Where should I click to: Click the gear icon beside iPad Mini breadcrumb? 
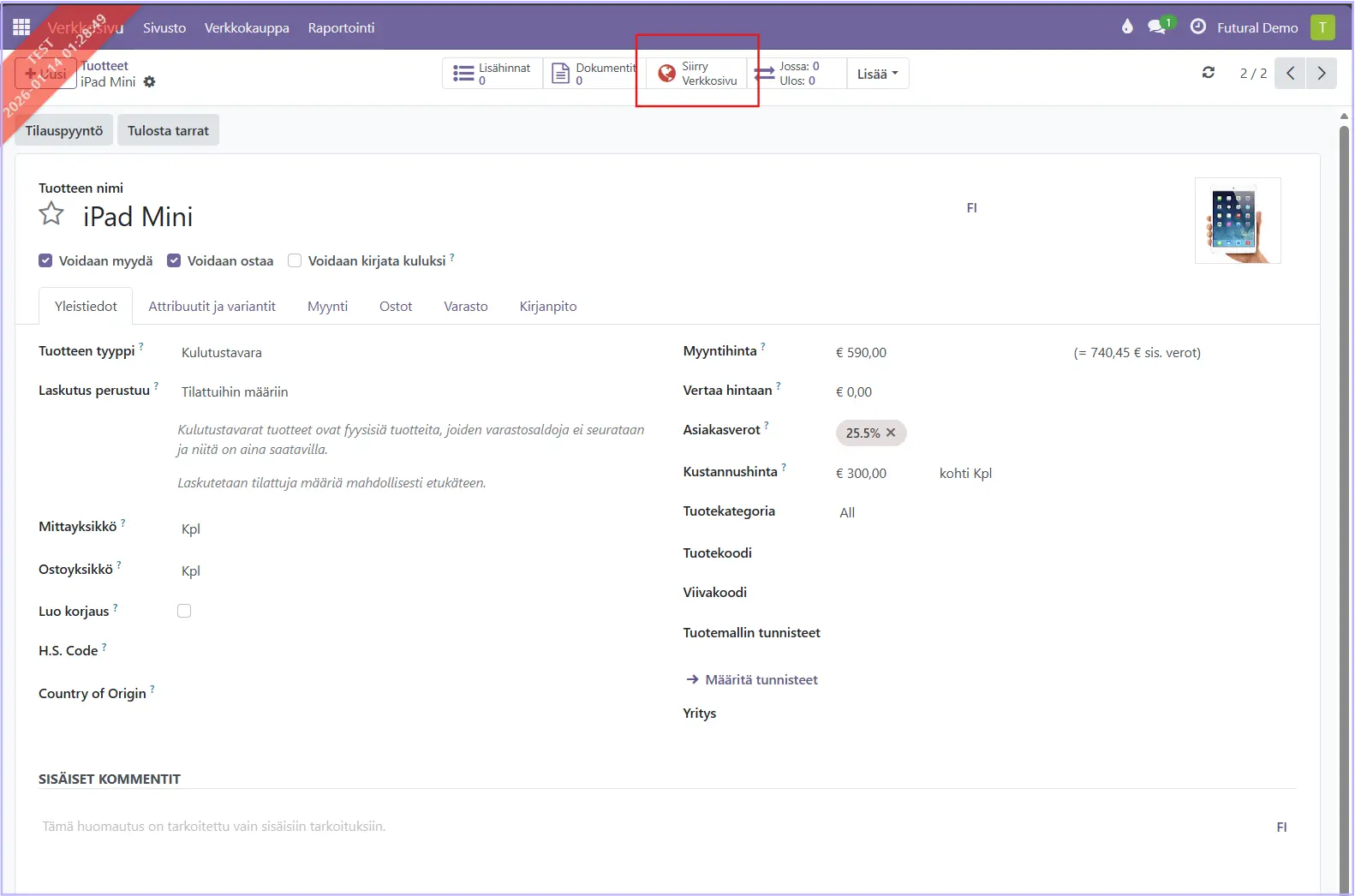click(150, 82)
